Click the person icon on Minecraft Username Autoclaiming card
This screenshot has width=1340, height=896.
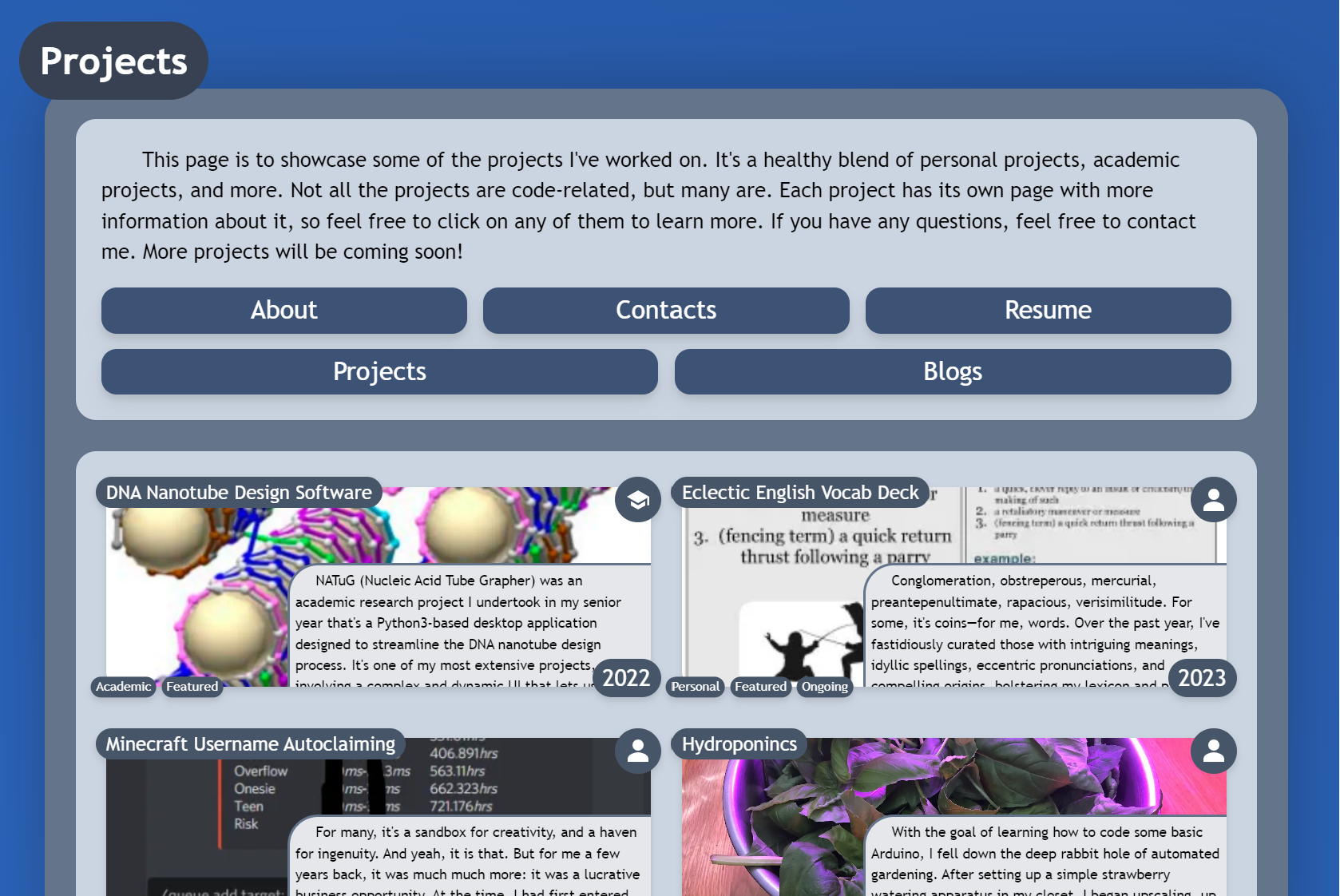(637, 751)
